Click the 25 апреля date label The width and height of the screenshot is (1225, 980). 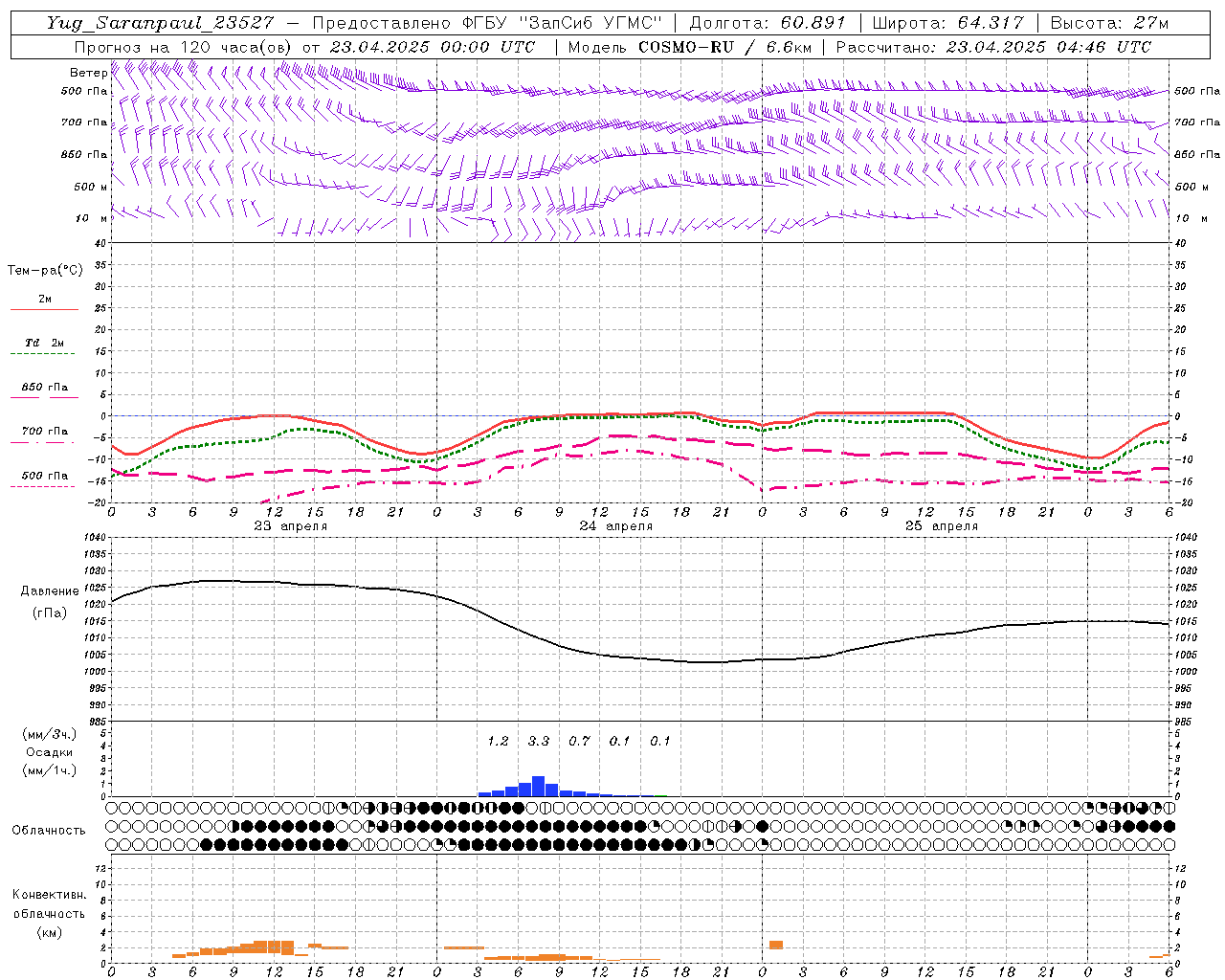pos(942,526)
